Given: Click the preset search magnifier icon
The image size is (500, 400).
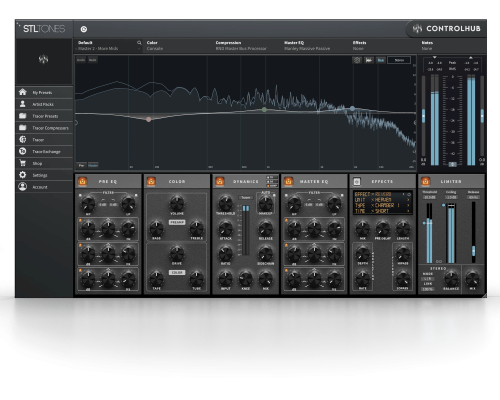Looking at the screenshot, I should click(139, 43).
